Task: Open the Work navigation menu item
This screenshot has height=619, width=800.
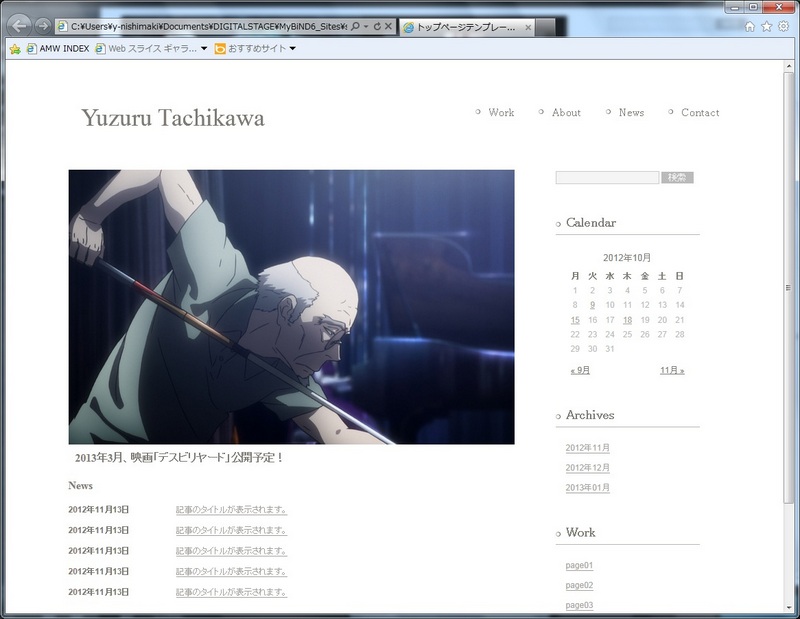Action: pos(501,112)
